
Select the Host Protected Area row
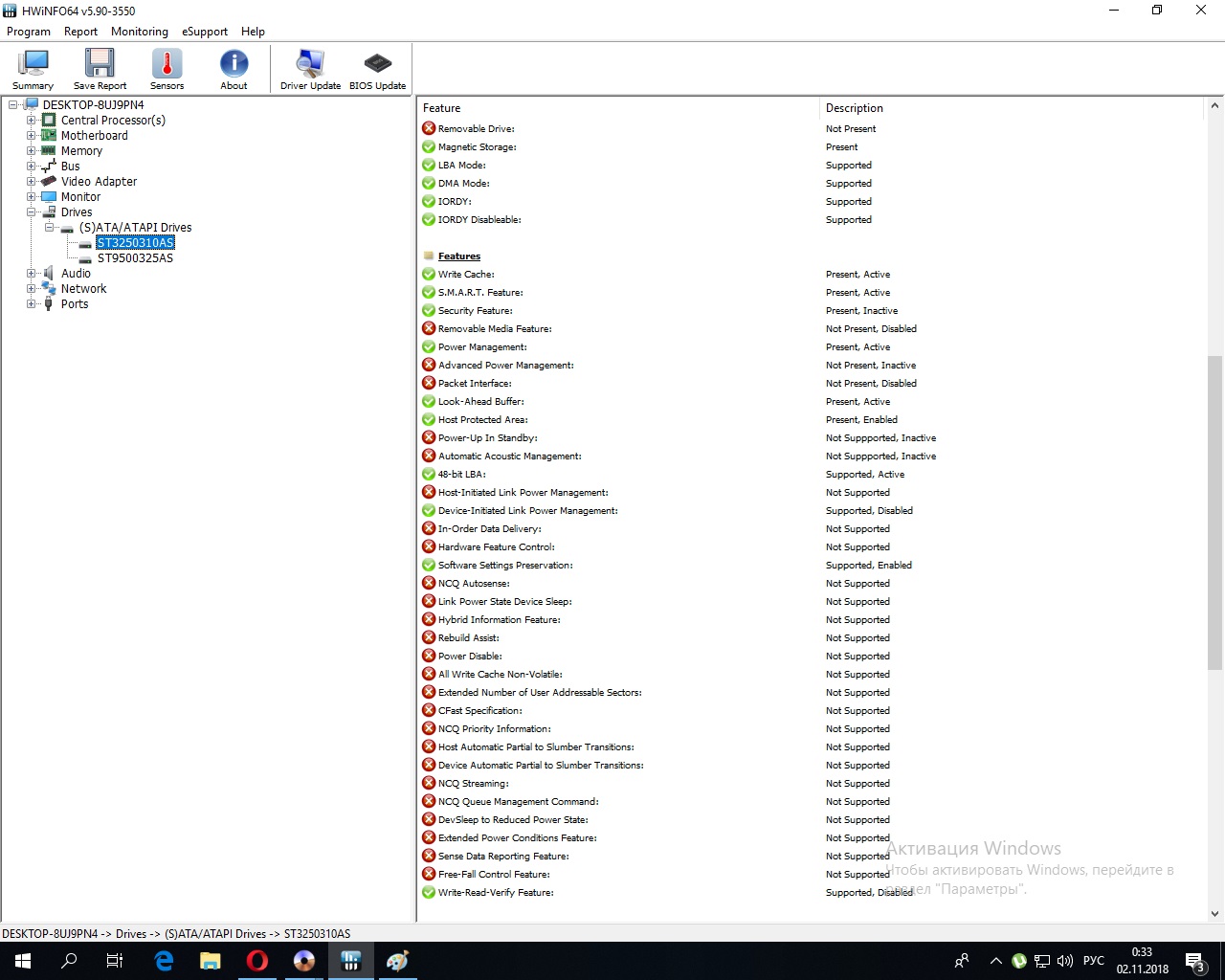812,420
